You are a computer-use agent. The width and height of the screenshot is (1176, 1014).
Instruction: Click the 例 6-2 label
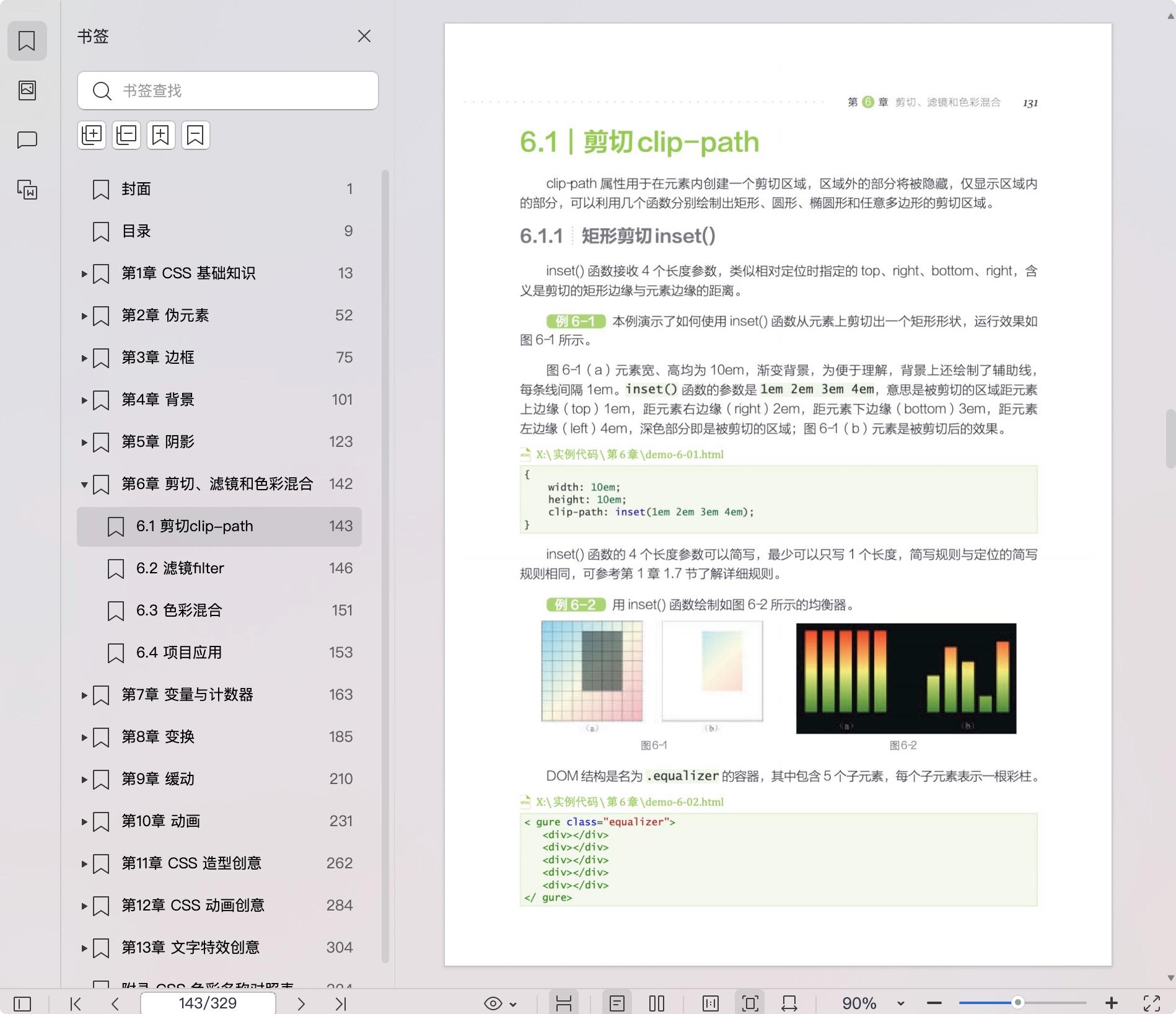tap(576, 605)
